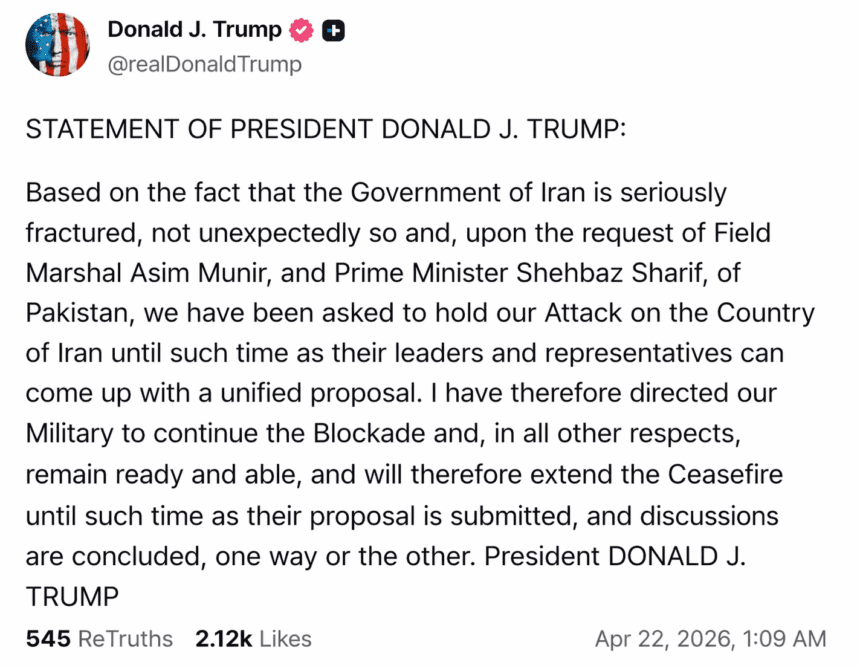Image resolution: width=860 pixels, height=668 pixels.
Task: Click the blue verified checkmark badge
Action: (299, 29)
